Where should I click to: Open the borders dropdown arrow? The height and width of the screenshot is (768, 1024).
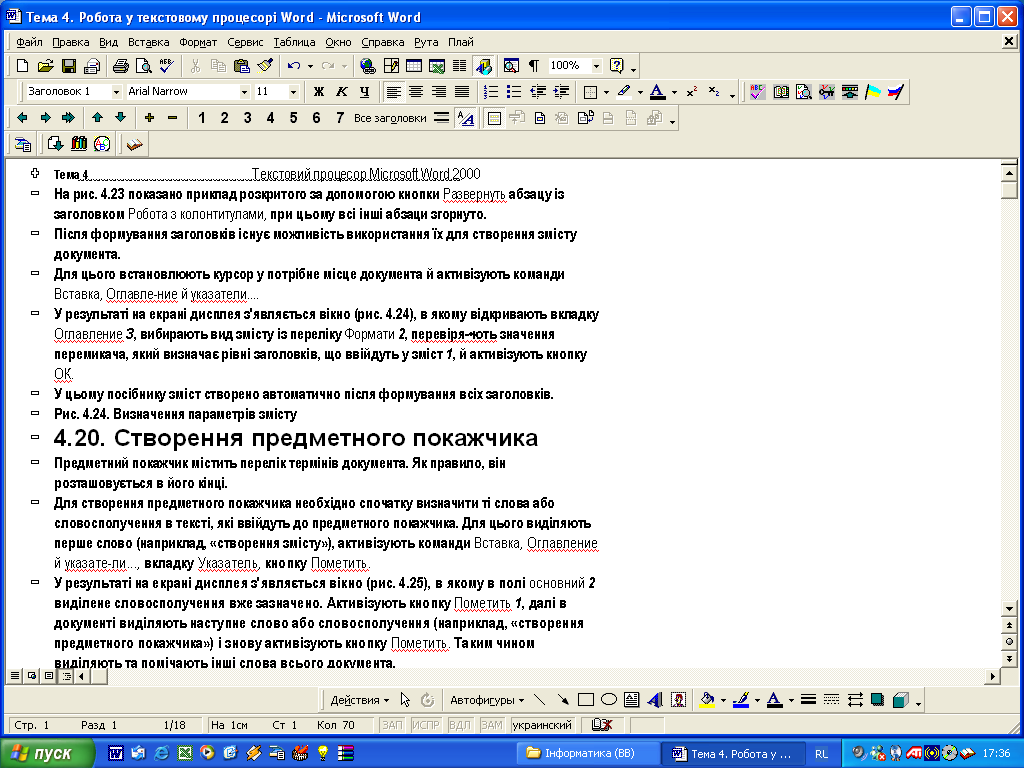[606, 91]
